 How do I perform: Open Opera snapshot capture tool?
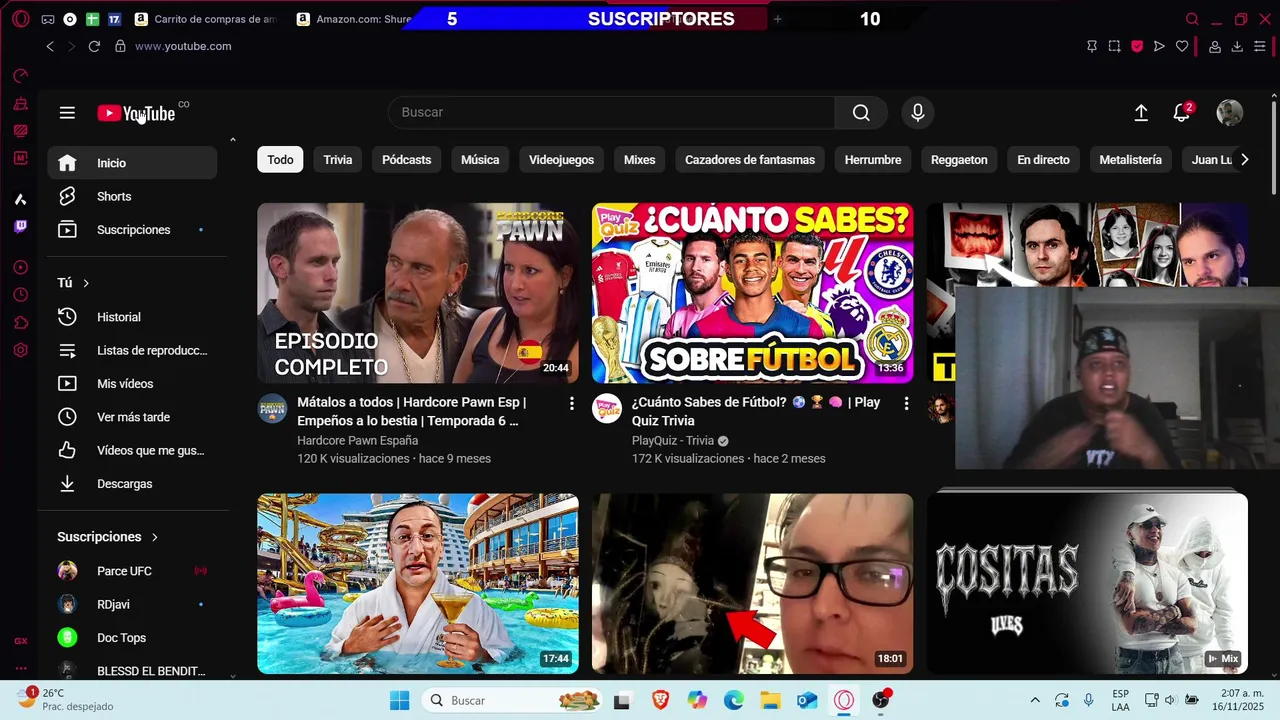tap(1114, 46)
